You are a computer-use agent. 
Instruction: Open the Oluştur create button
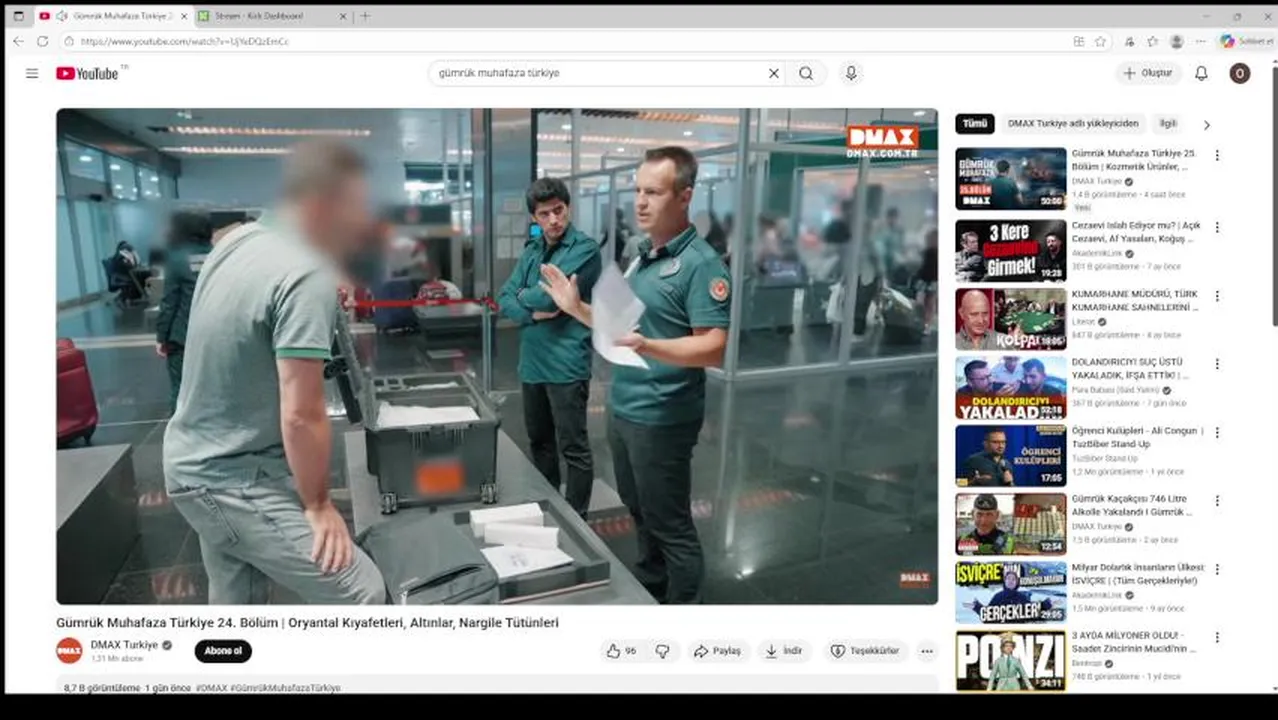point(1148,73)
